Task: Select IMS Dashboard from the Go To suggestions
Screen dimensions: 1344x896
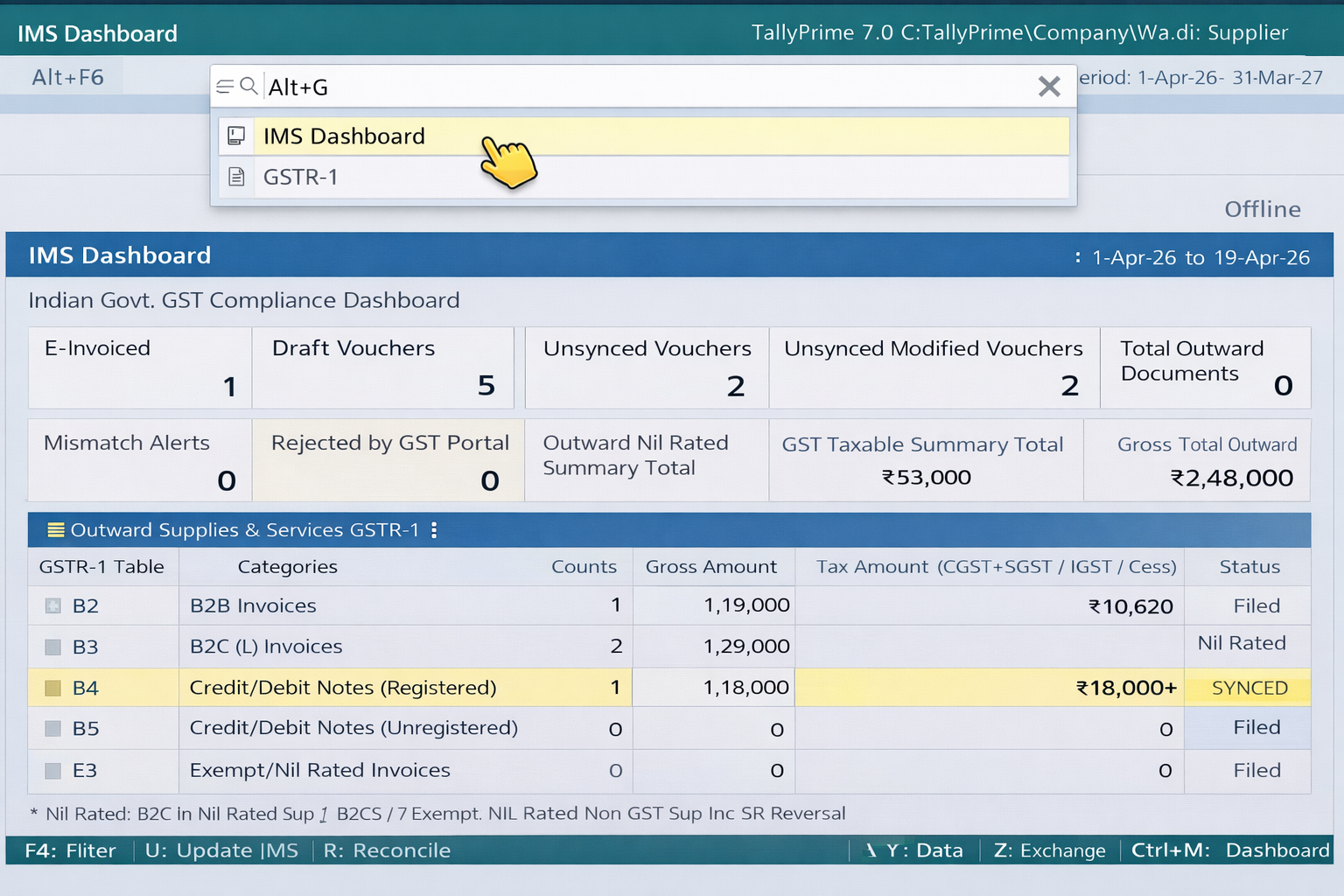Action: pyautogui.click(x=344, y=136)
